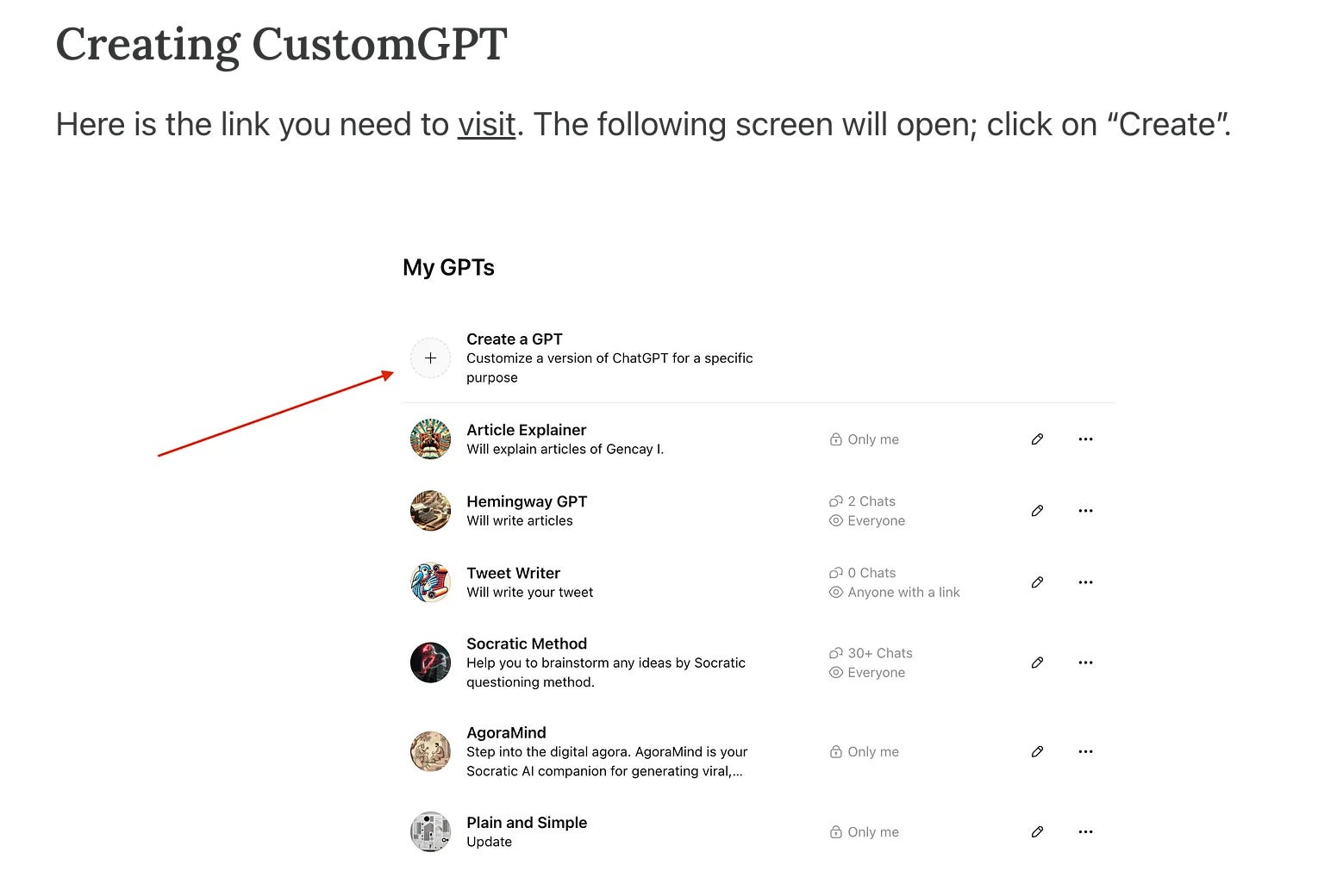This screenshot has width=1343, height=896.
Task: Click the "Will write articles" description
Action: (x=520, y=520)
